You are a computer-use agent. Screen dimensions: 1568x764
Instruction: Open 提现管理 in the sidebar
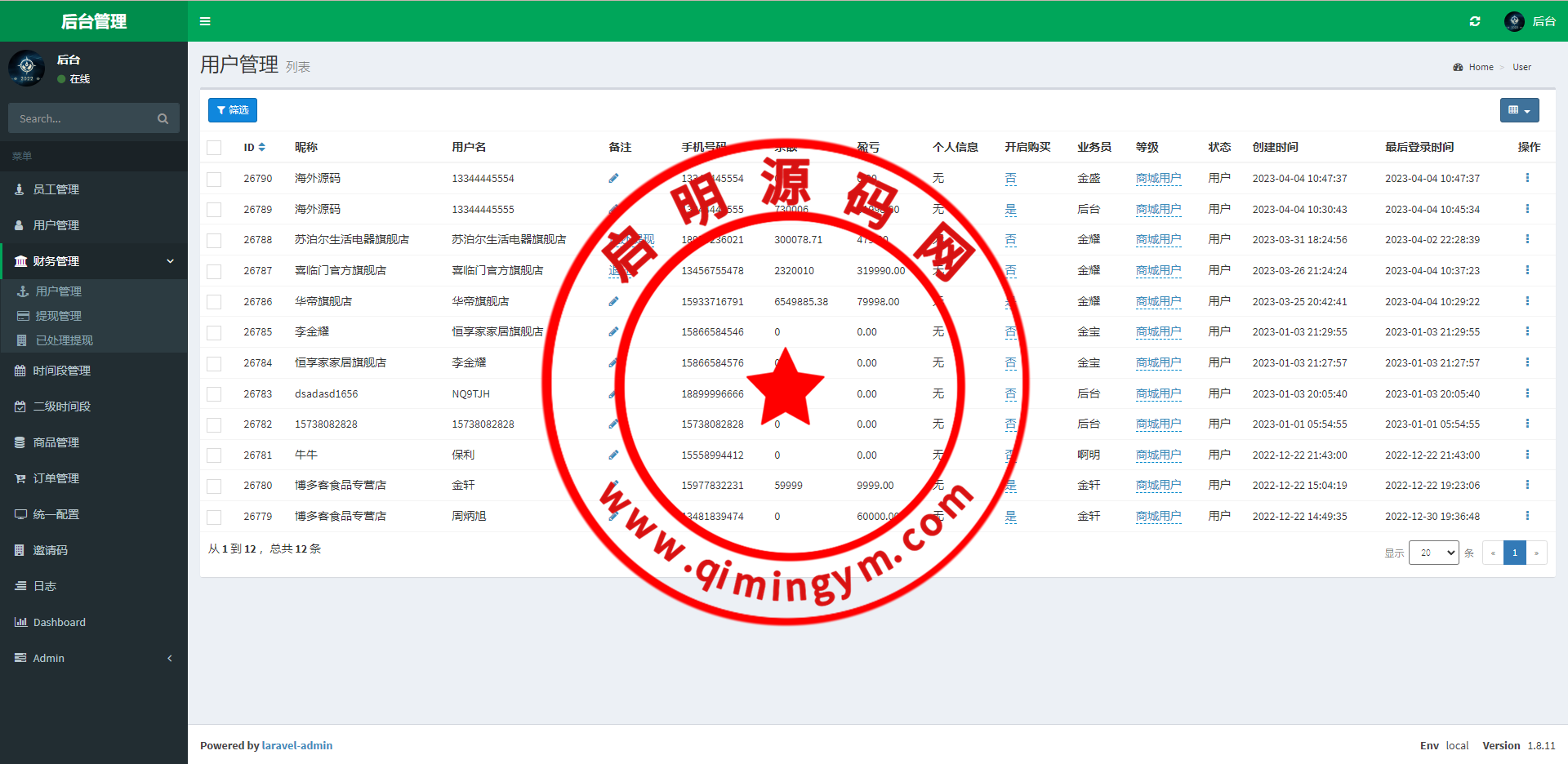click(x=58, y=316)
